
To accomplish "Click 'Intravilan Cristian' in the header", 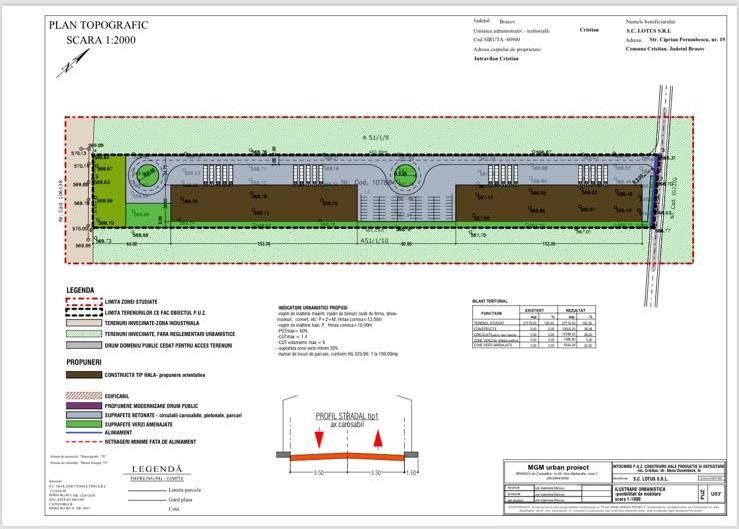I will point(496,58).
